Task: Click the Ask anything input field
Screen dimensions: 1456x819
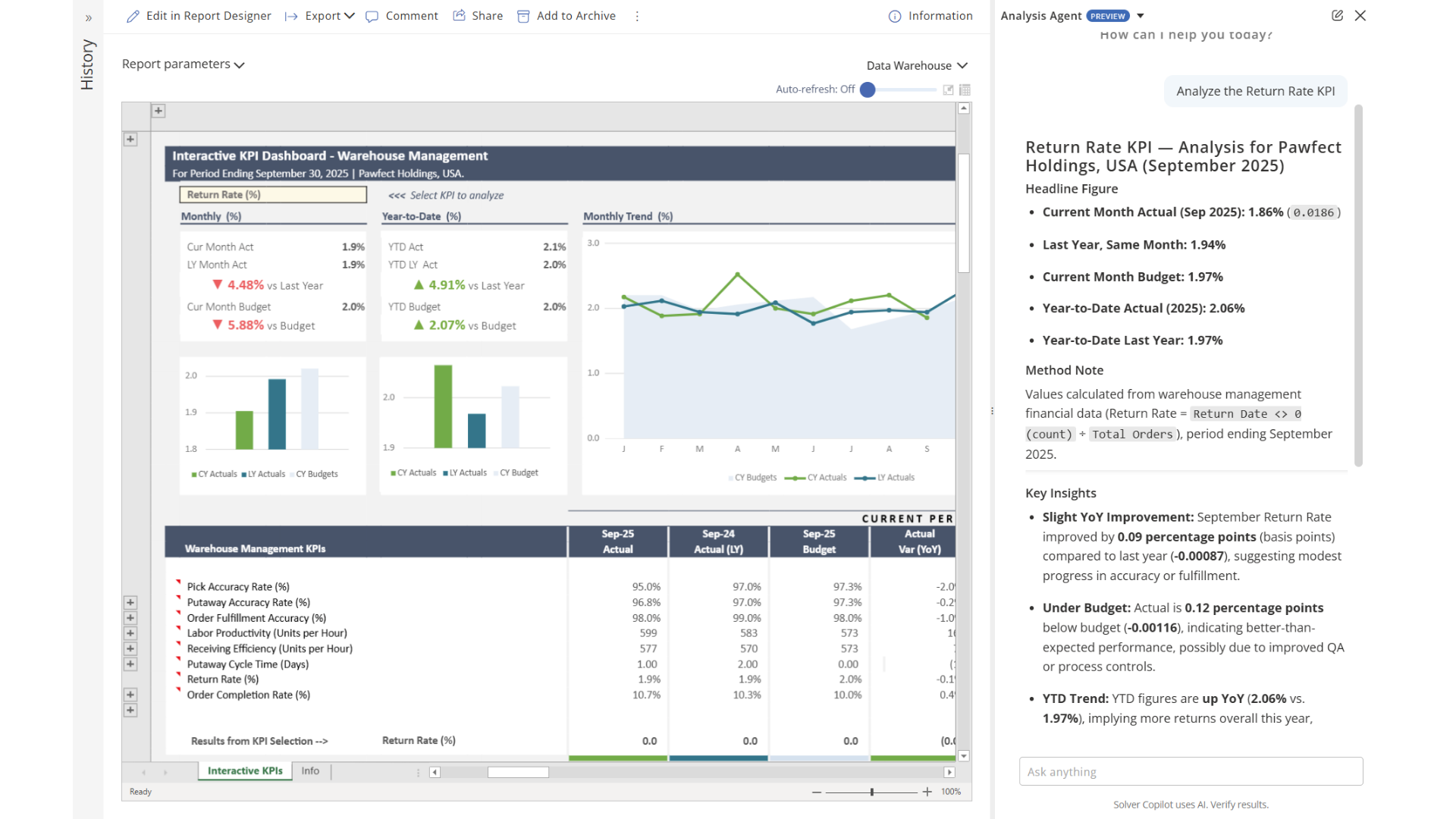Action: pos(1191,771)
